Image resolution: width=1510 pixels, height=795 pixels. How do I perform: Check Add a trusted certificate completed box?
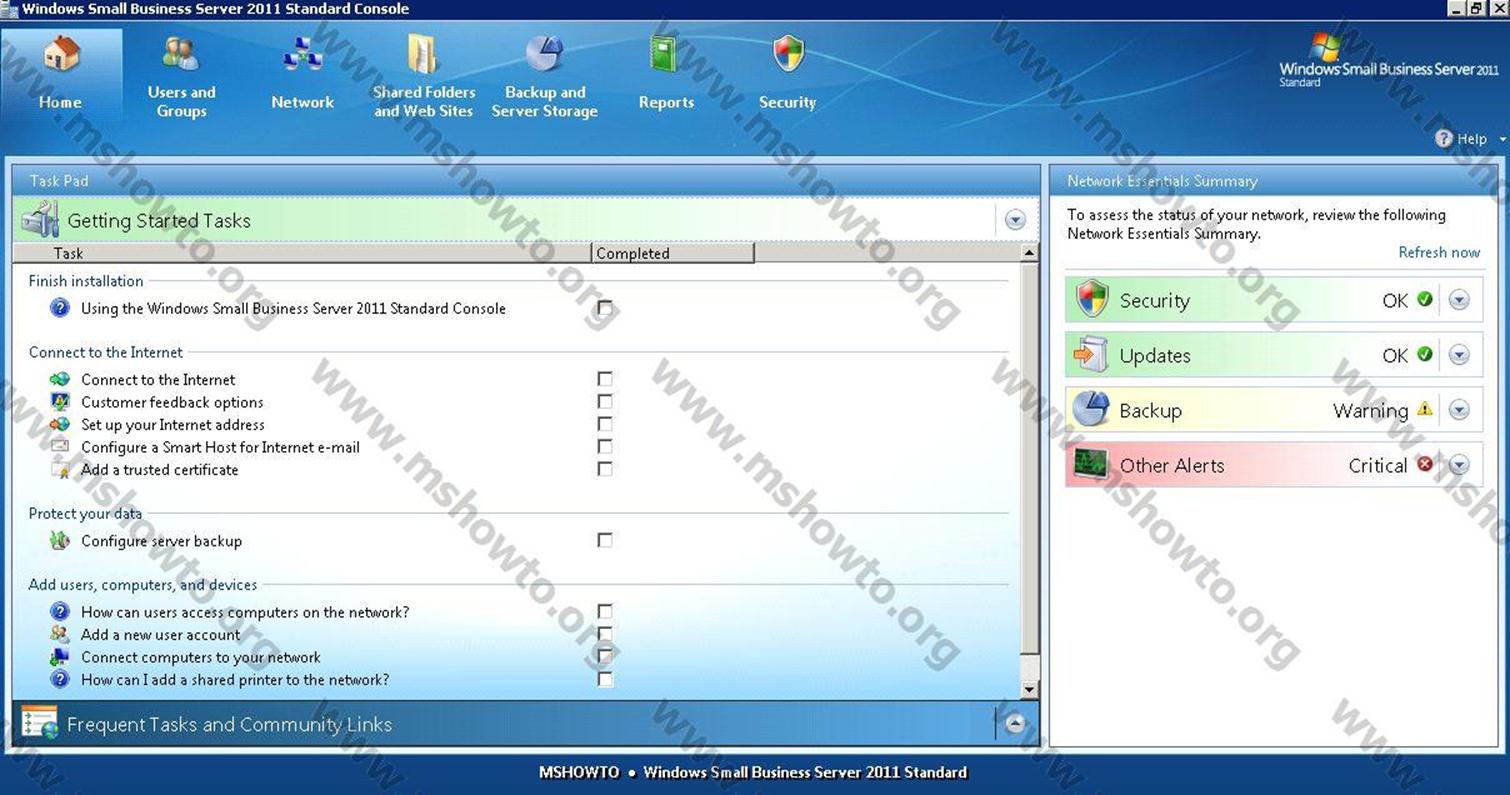click(x=605, y=469)
